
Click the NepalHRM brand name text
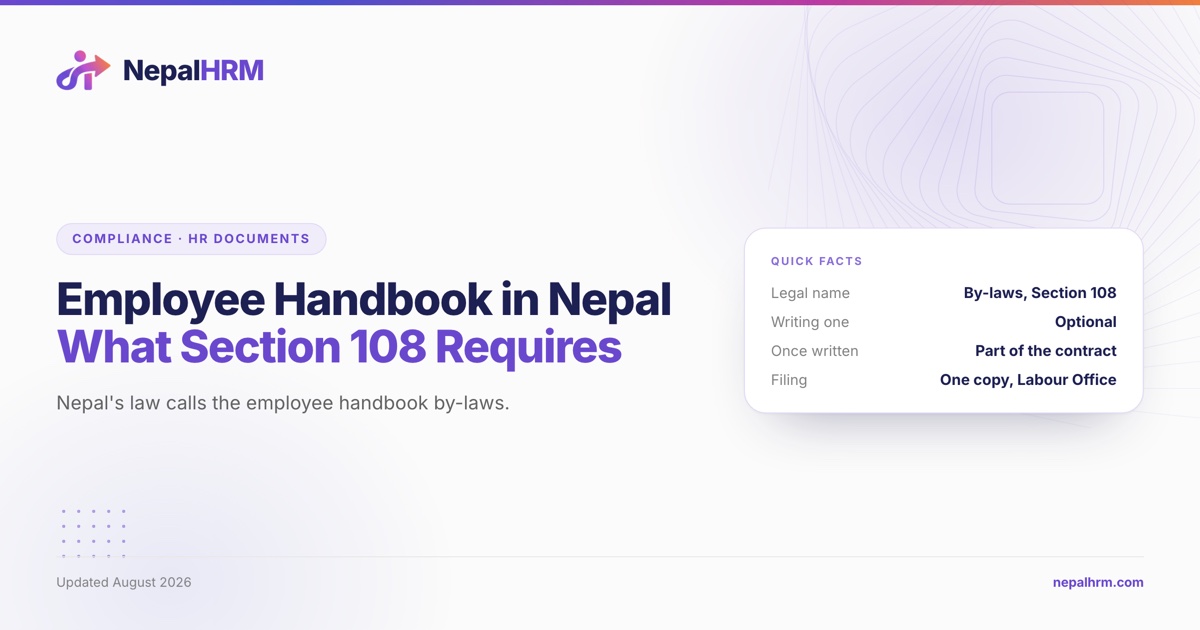pos(193,71)
